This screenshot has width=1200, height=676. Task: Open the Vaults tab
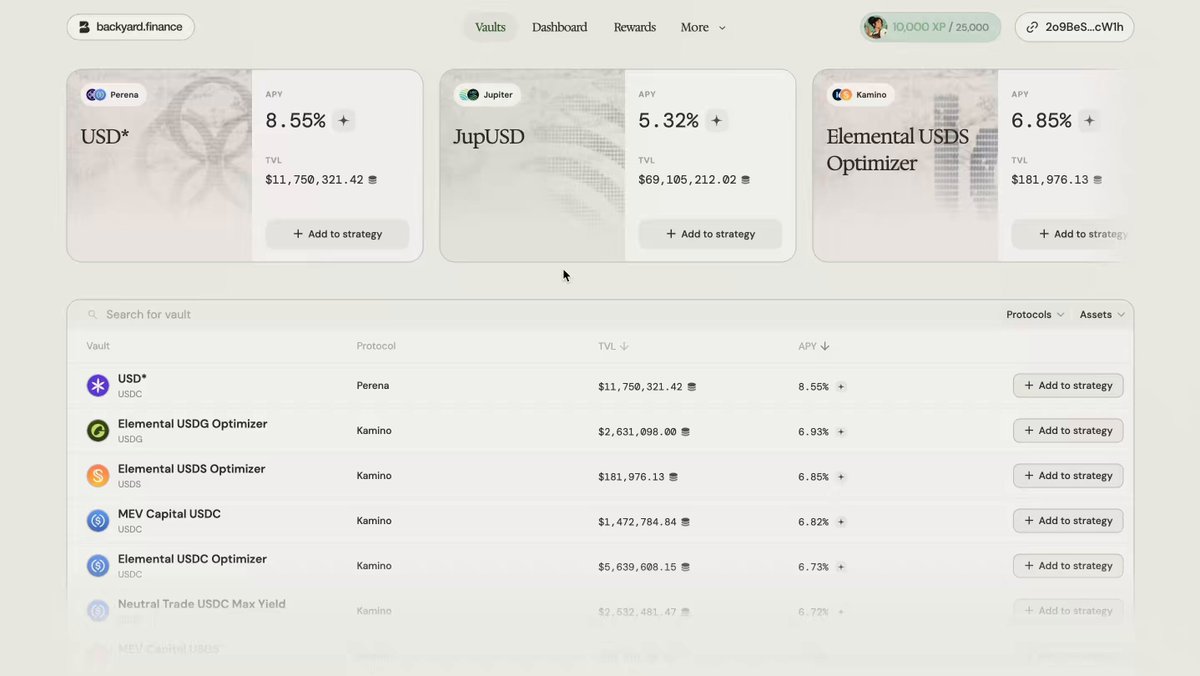(x=490, y=27)
